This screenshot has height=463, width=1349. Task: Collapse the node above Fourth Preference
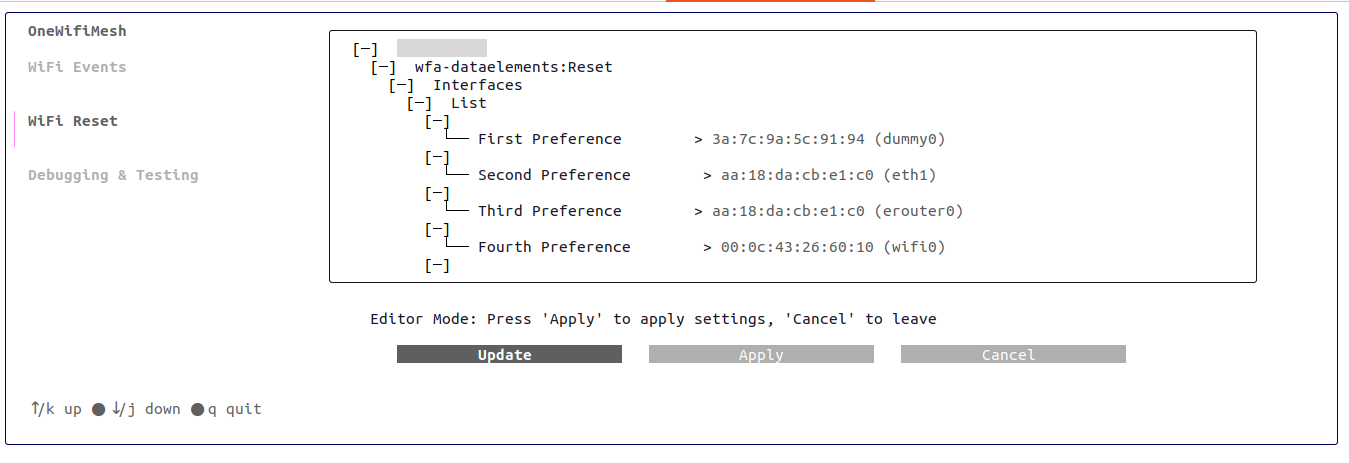437,229
